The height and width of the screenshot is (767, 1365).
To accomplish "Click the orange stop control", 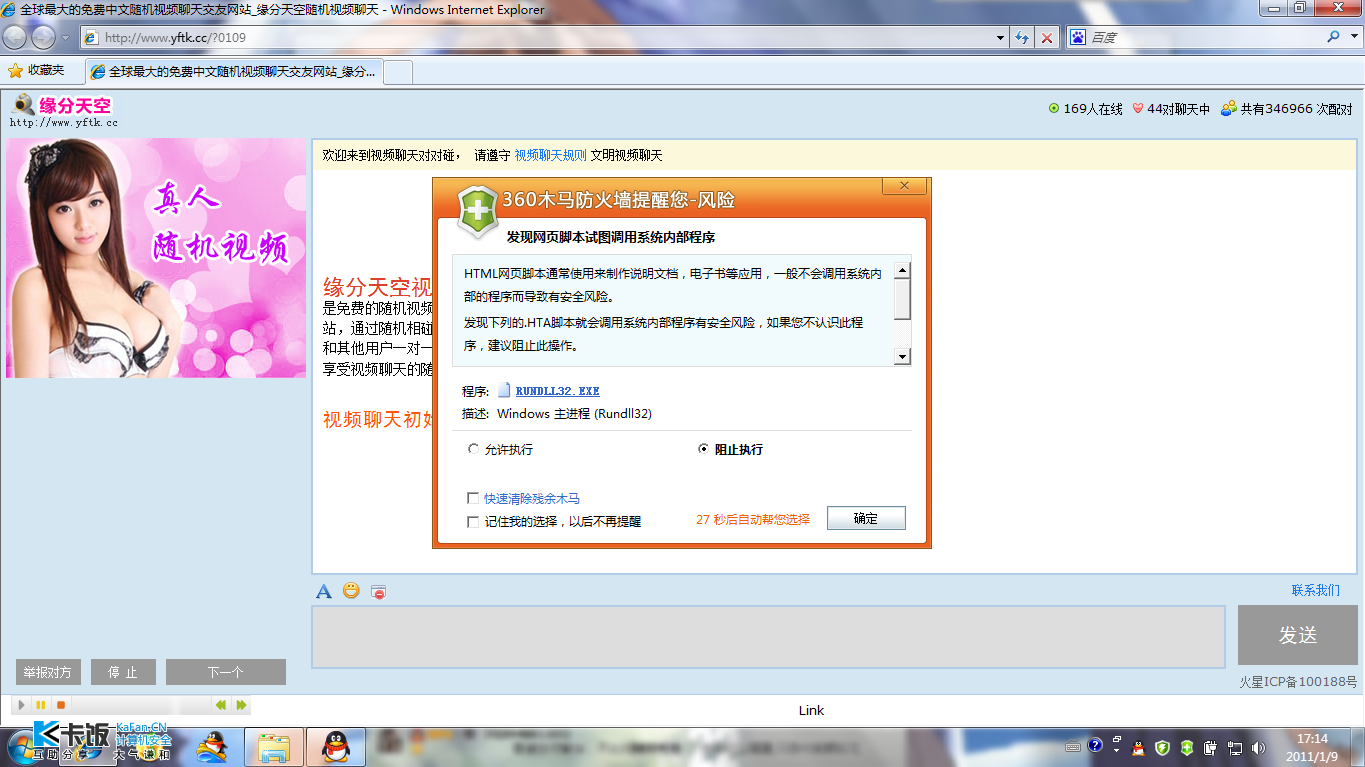I will 61,705.
